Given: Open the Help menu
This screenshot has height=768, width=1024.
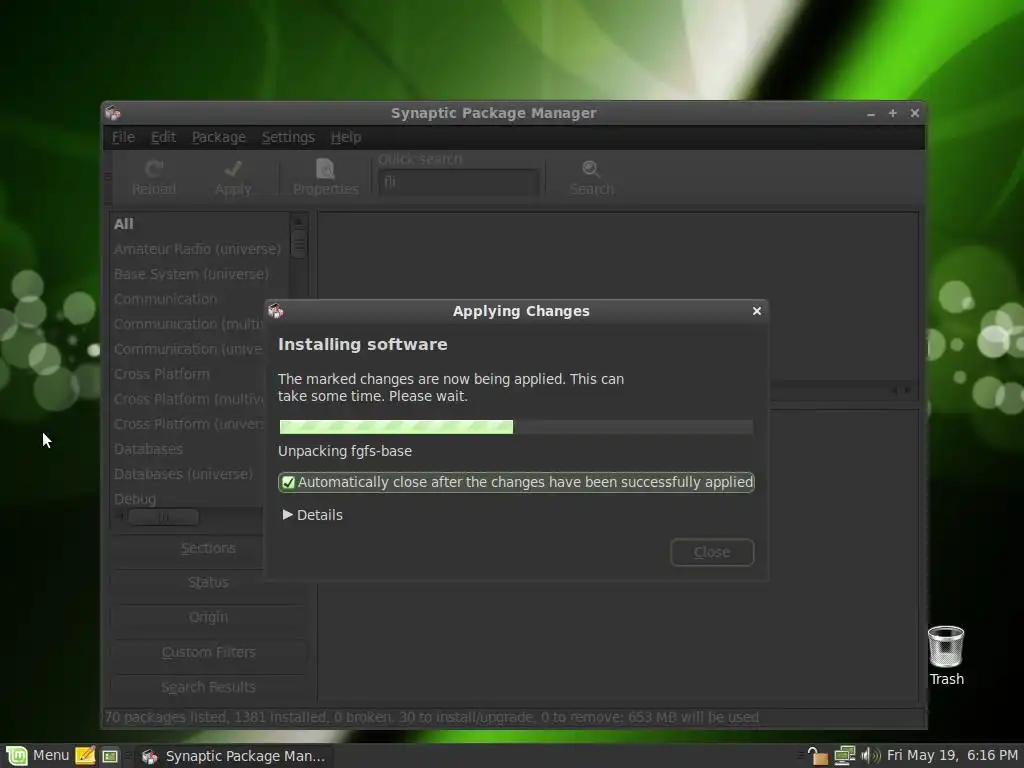Looking at the screenshot, I should 345,137.
